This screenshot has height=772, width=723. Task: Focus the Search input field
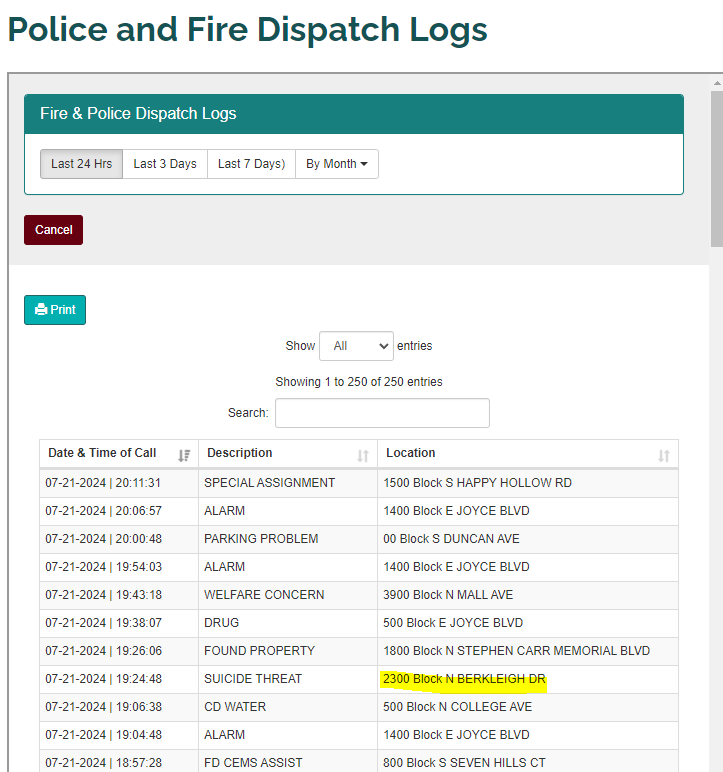(382, 413)
